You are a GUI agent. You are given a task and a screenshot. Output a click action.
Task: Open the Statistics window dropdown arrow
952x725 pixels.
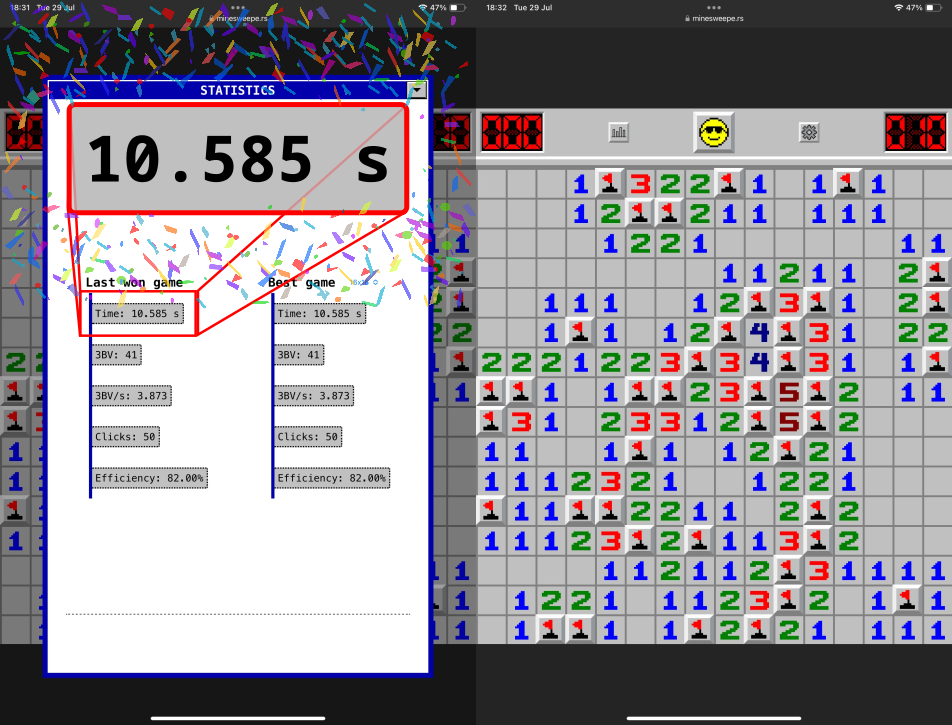[417, 89]
